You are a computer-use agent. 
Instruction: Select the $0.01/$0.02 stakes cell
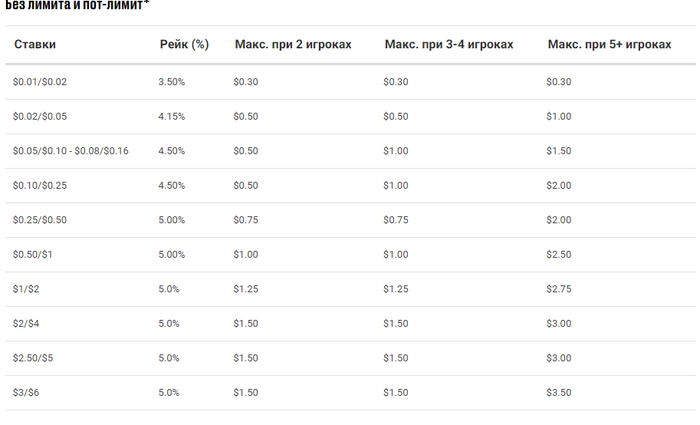[40, 82]
